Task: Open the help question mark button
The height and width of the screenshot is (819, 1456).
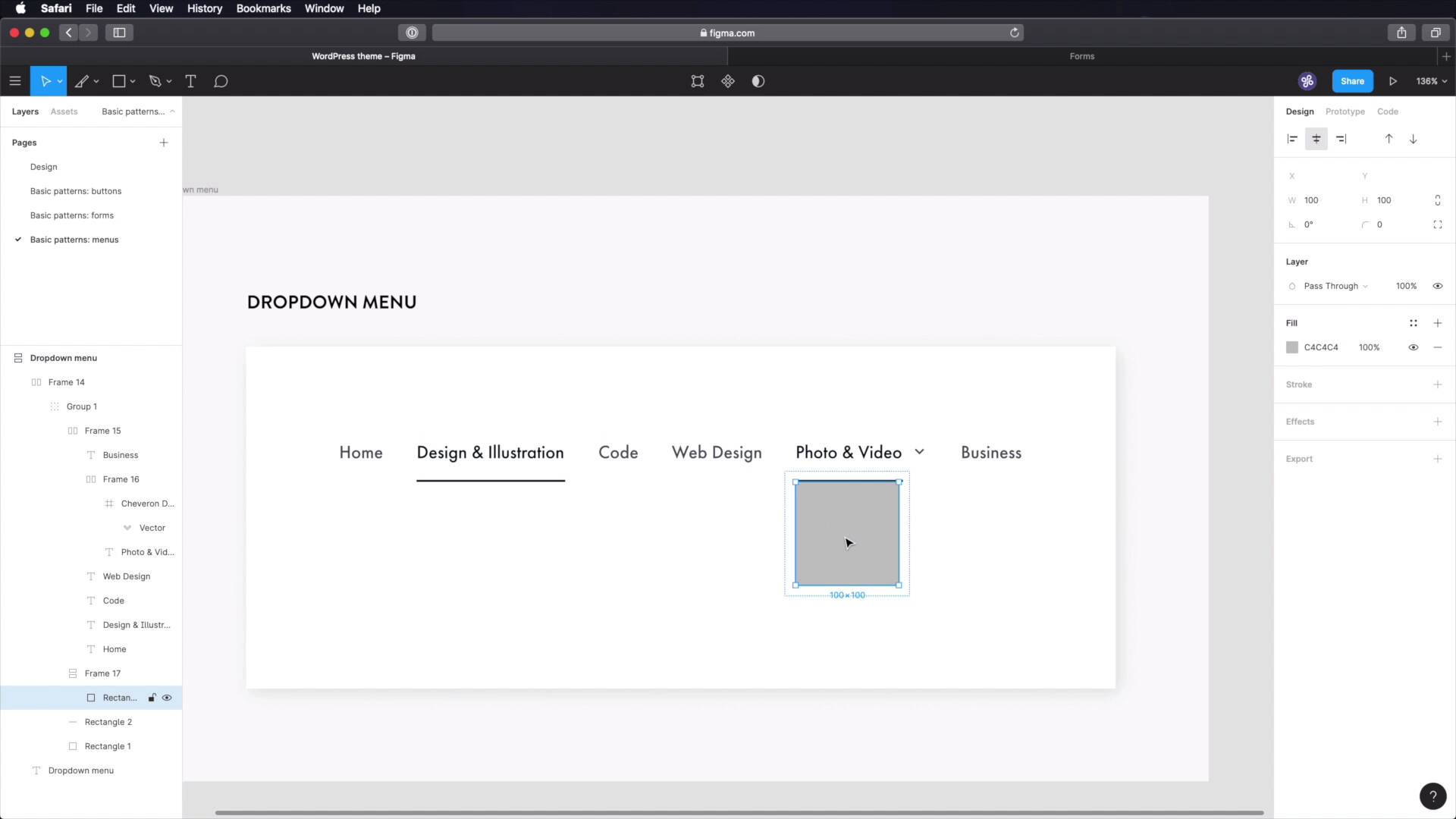Action: tap(1432, 795)
